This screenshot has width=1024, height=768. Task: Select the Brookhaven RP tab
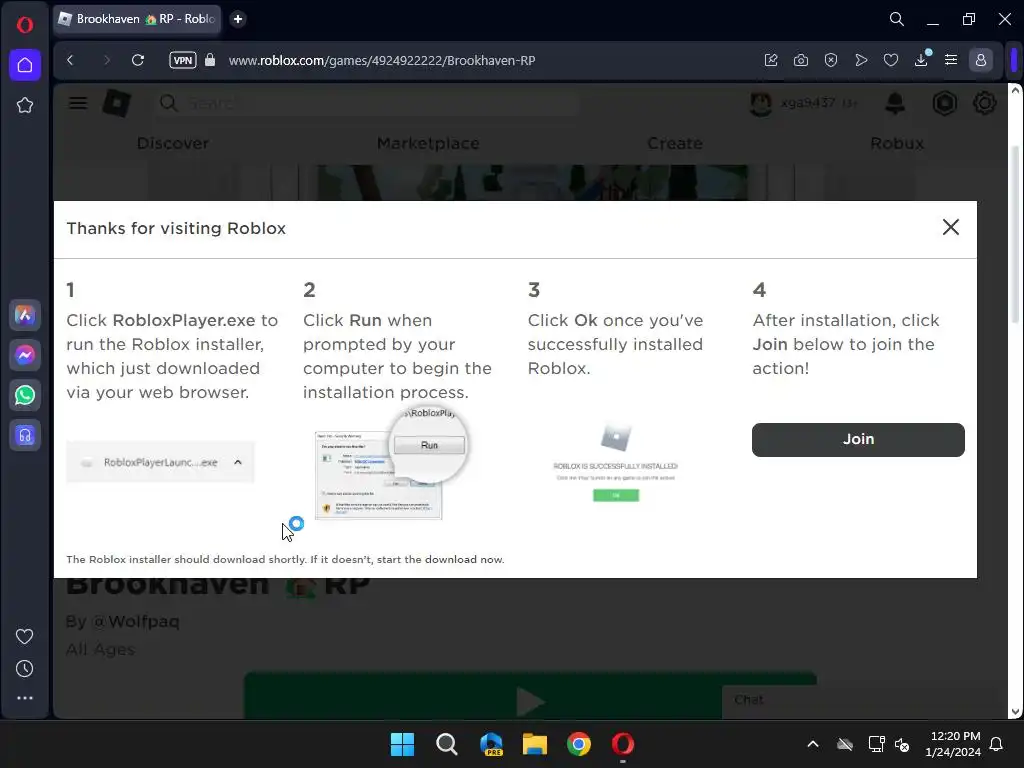(x=137, y=19)
